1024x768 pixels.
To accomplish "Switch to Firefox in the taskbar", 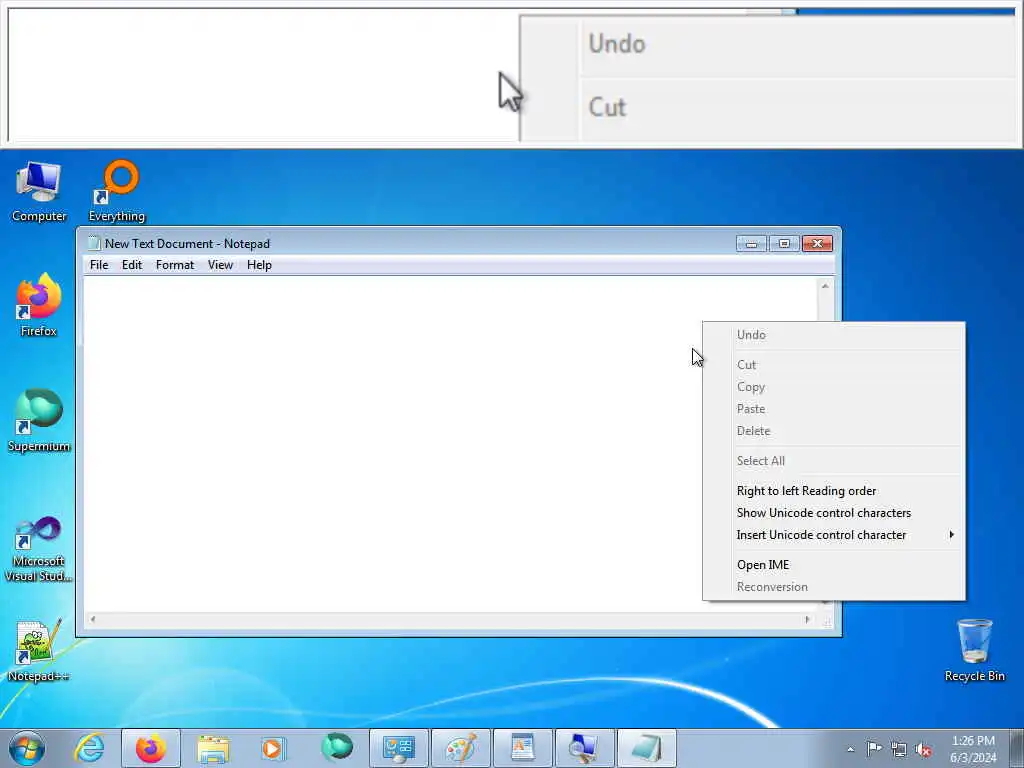I will pyautogui.click(x=151, y=748).
